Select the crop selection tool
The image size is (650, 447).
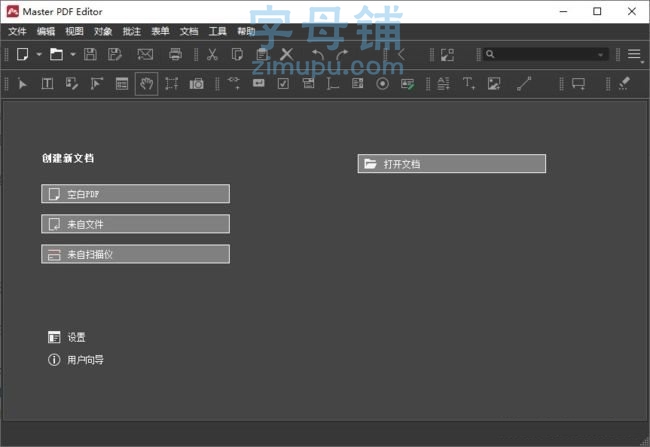click(x=172, y=84)
